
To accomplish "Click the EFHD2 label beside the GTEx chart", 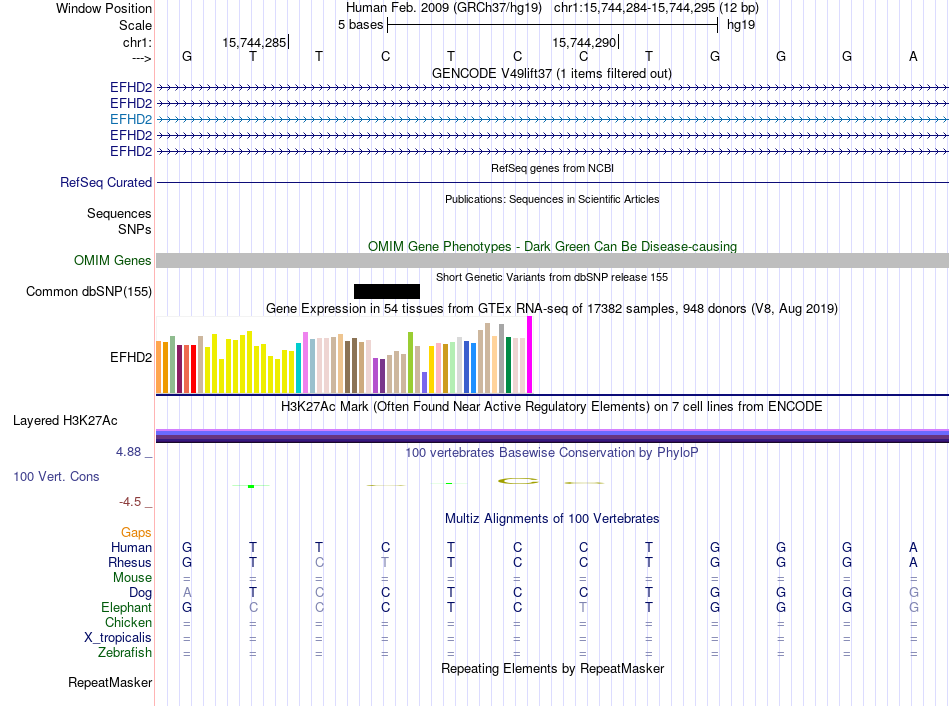I will pos(131,358).
